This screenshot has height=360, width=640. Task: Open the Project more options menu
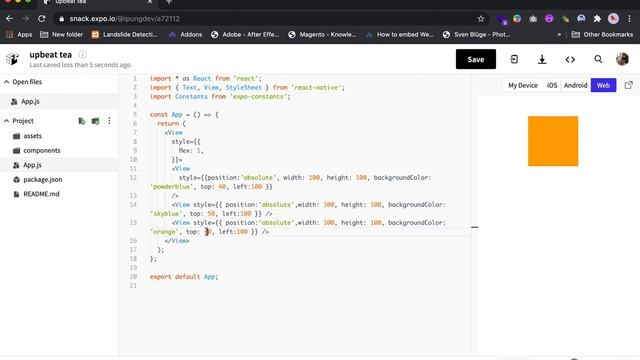coord(109,121)
